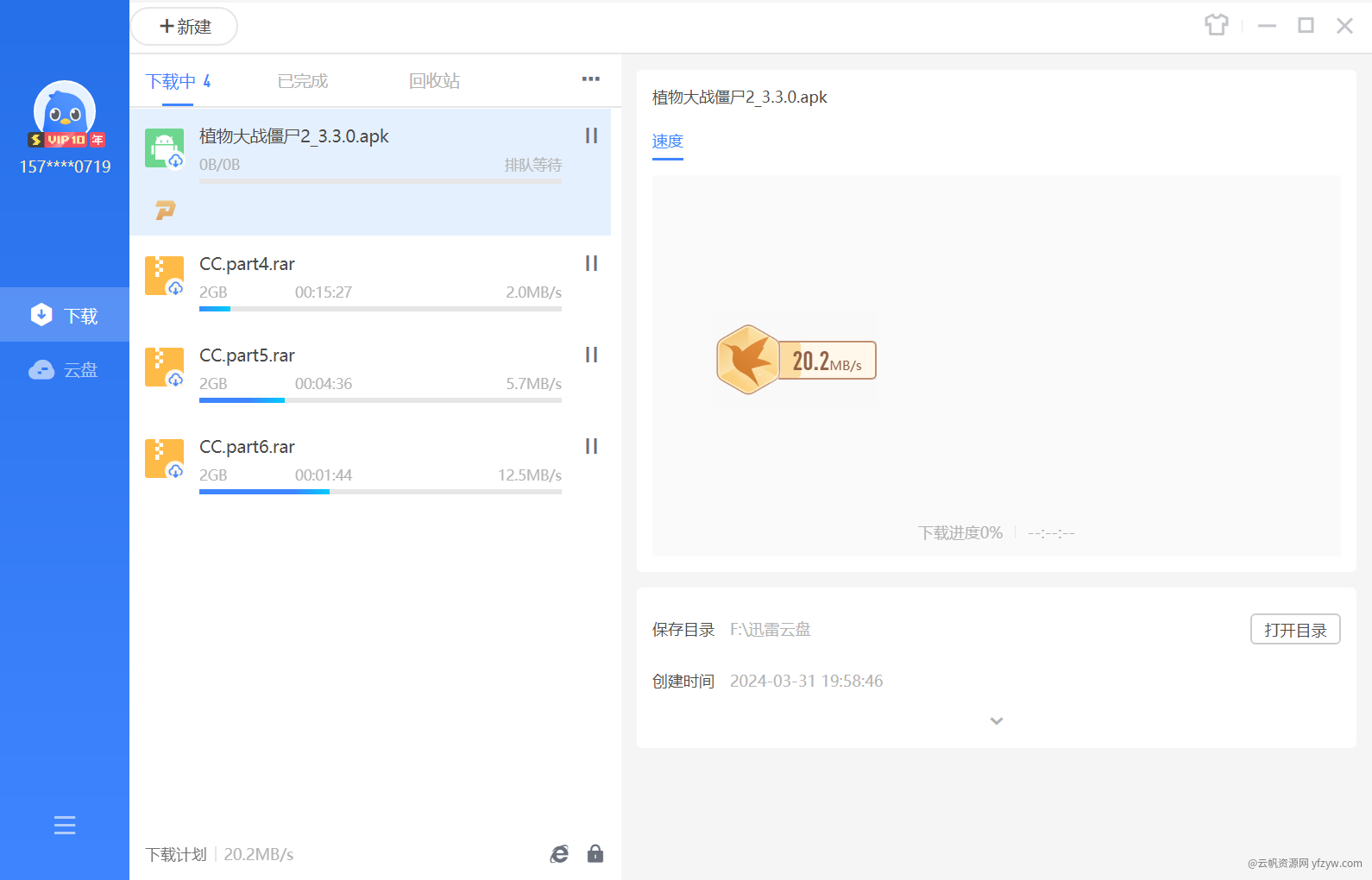Click the CC.part4.rar progress bar
Image resolution: width=1372 pixels, height=880 pixels.
click(x=381, y=309)
